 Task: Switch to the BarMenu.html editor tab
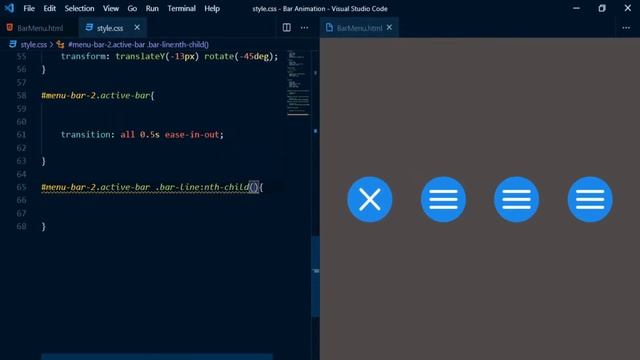coord(39,28)
